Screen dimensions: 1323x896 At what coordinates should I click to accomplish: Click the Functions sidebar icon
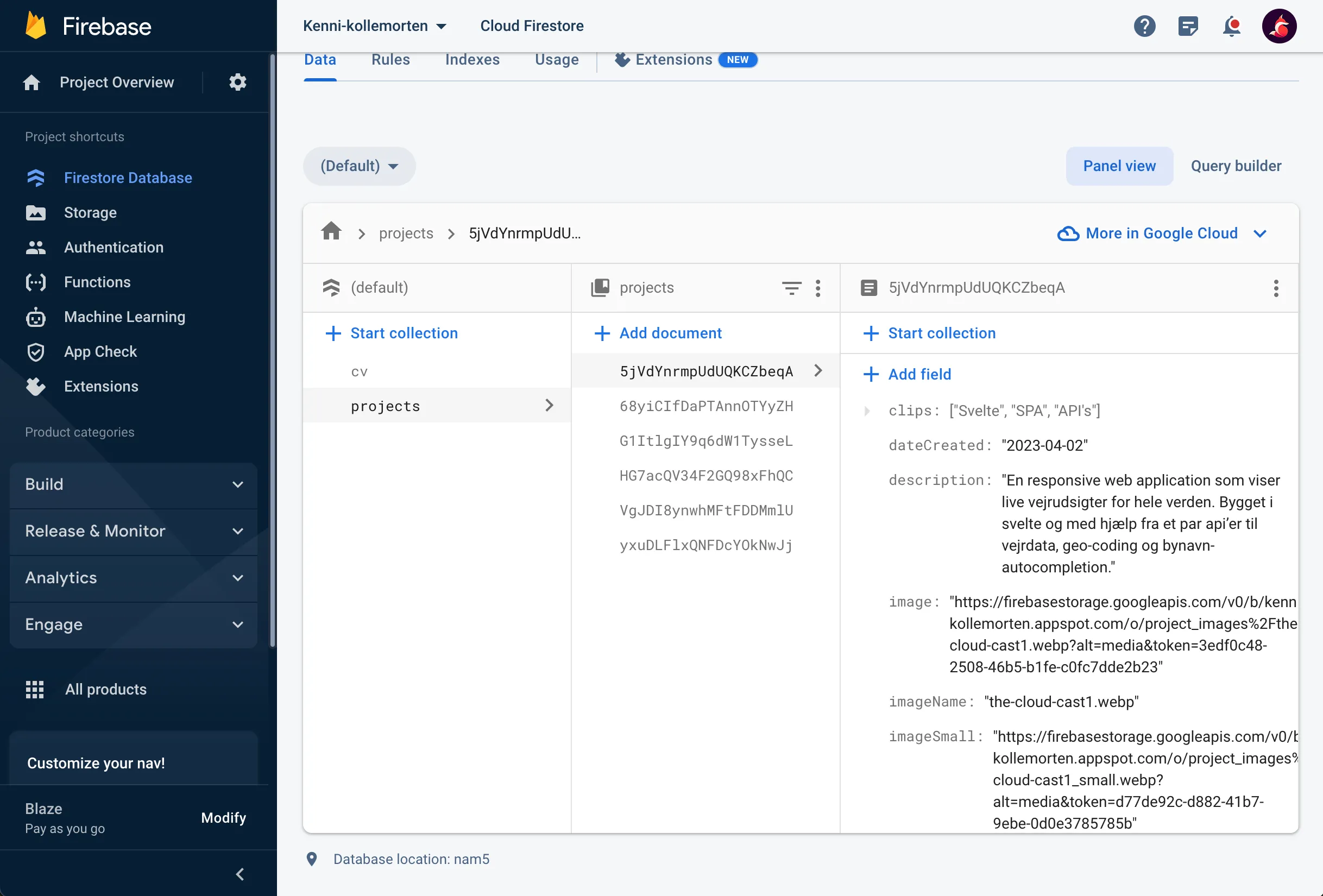tap(36, 282)
